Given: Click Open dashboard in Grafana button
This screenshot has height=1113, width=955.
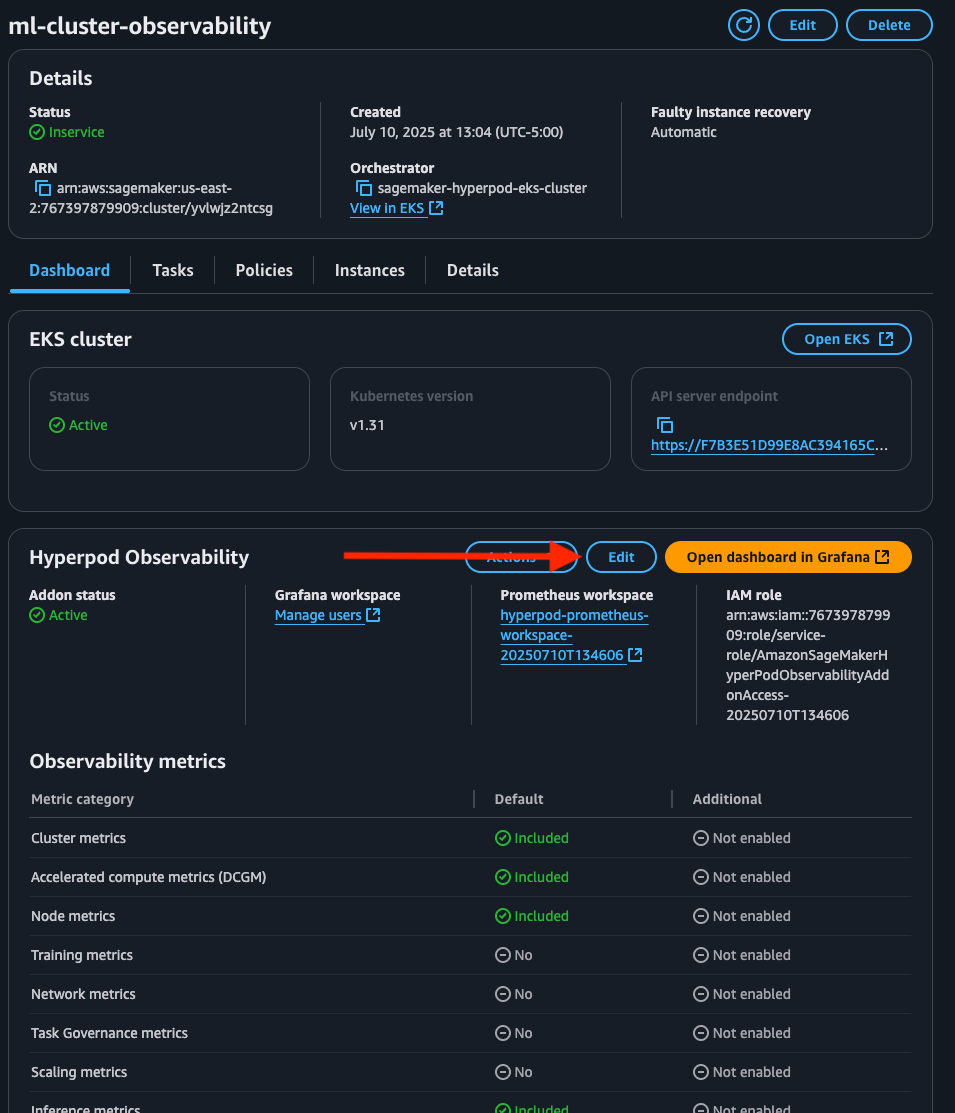Looking at the screenshot, I should 788,557.
